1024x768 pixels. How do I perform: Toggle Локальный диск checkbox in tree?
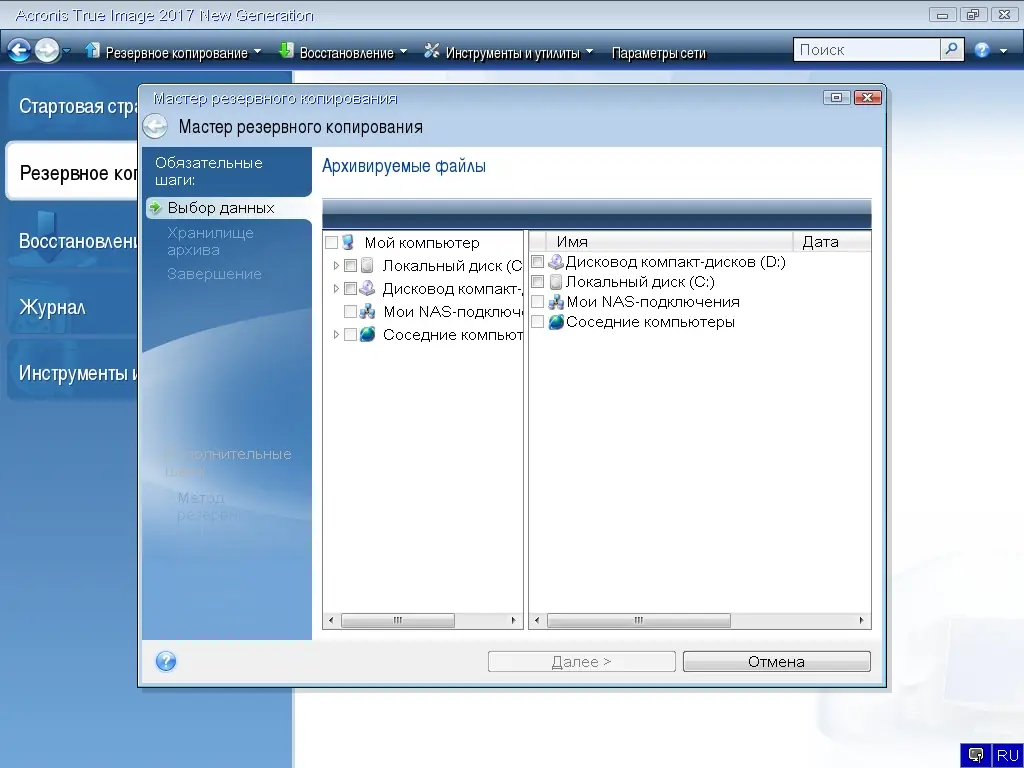coord(351,266)
